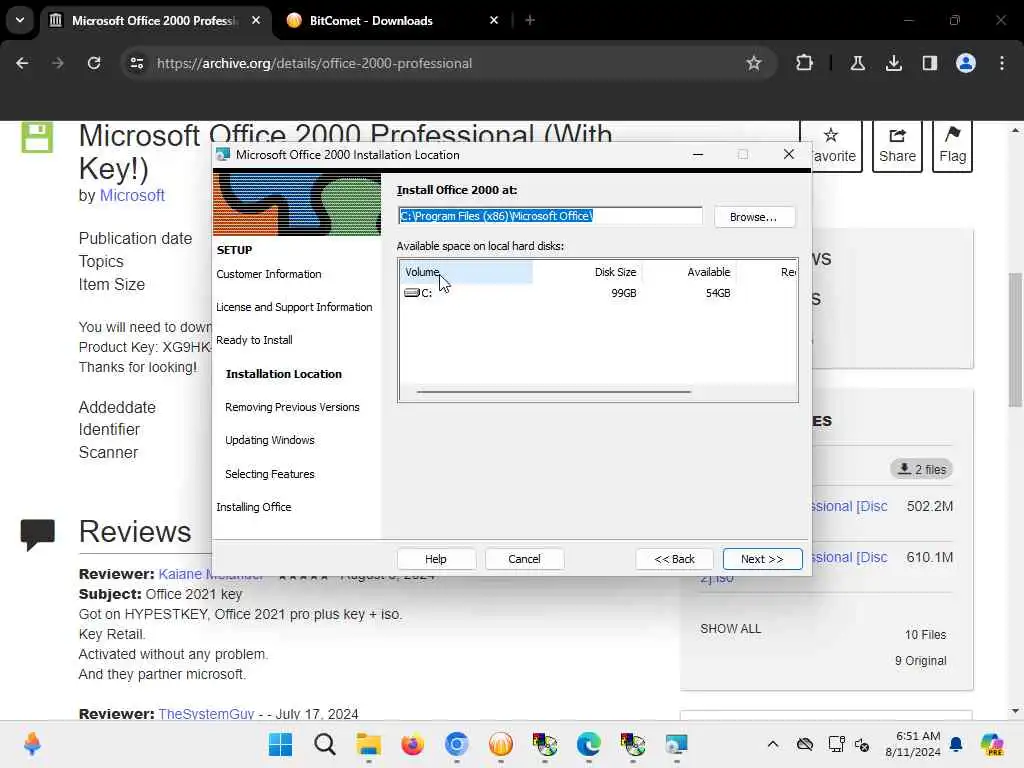Click the 502.2M file size entry
The height and width of the screenshot is (768, 1024).
(929, 506)
